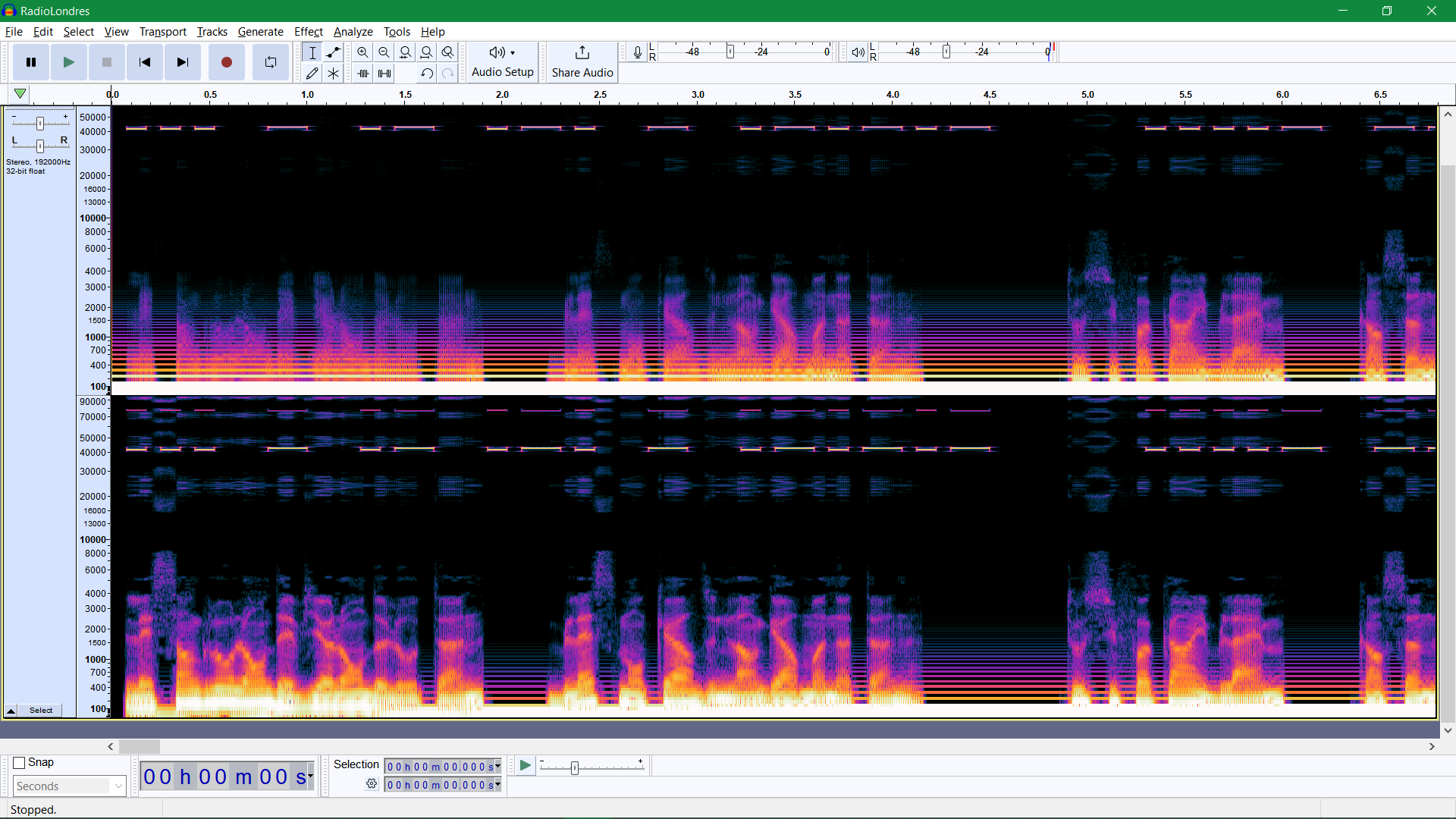1456x819 pixels.
Task: Start recording with the Record button
Action: coord(226,62)
